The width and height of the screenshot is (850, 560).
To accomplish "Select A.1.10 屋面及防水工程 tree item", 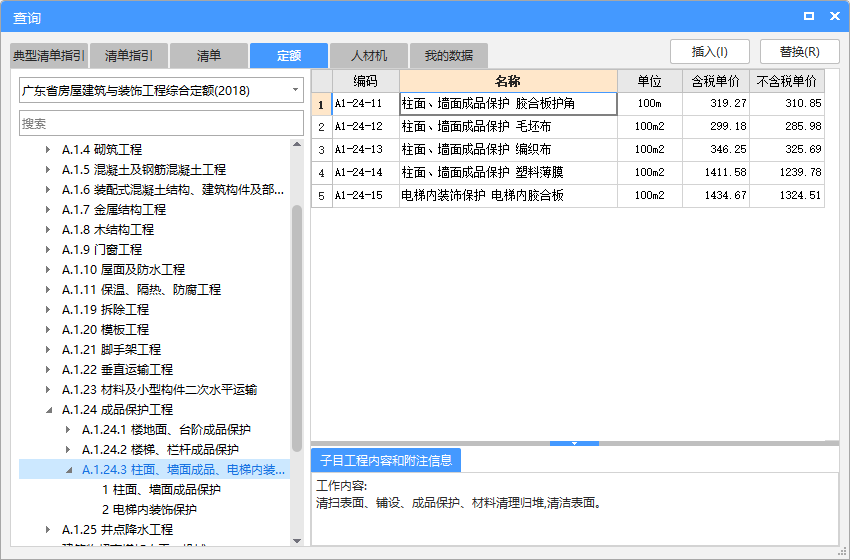I will pos(124,269).
